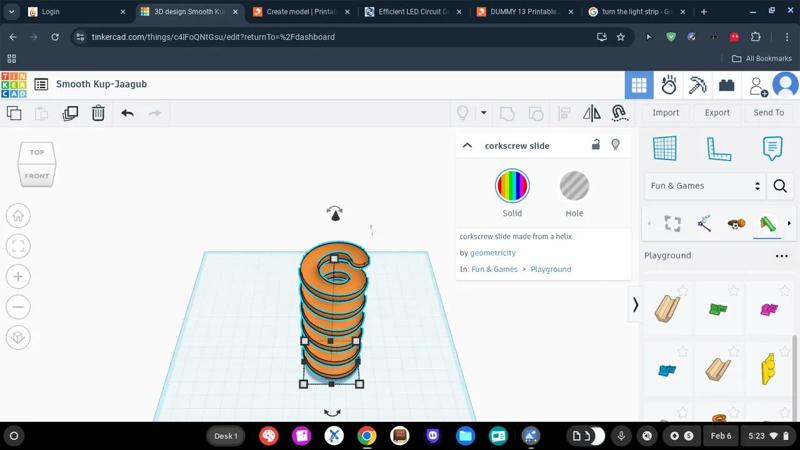This screenshot has height=450, width=800.
Task: Open the Notes tool
Action: (x=772, y=148)
